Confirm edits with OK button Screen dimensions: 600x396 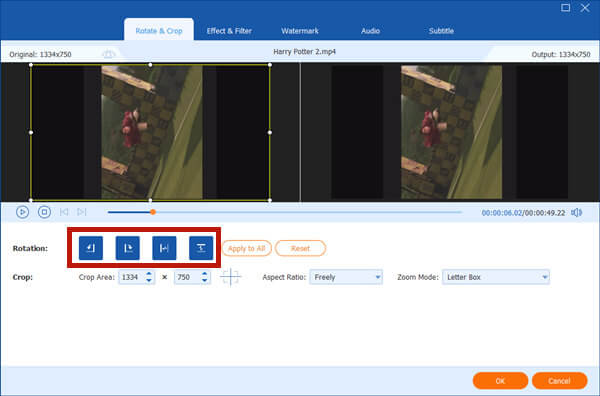click(x=500, y=381)
